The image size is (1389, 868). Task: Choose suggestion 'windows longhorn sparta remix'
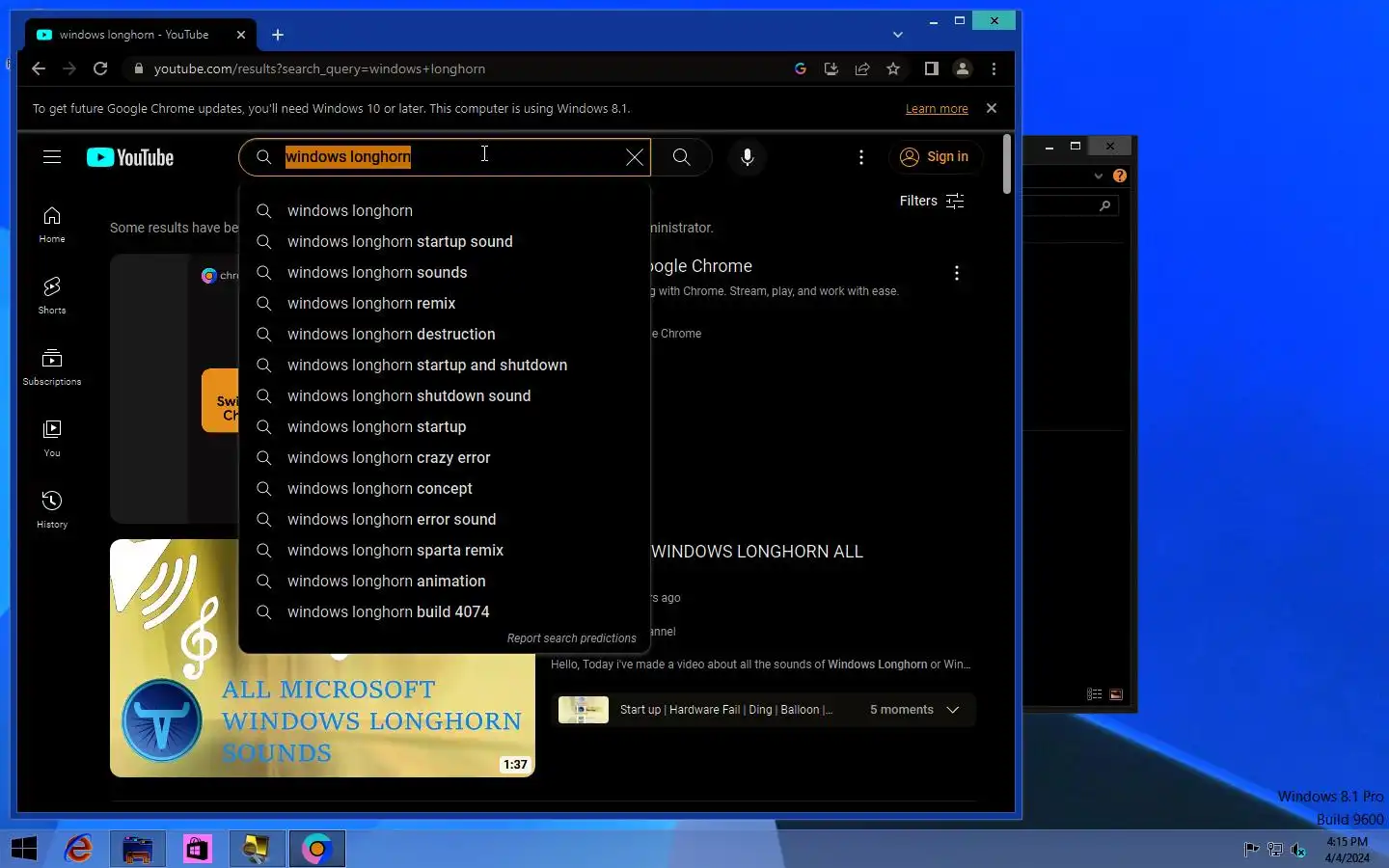445,551
